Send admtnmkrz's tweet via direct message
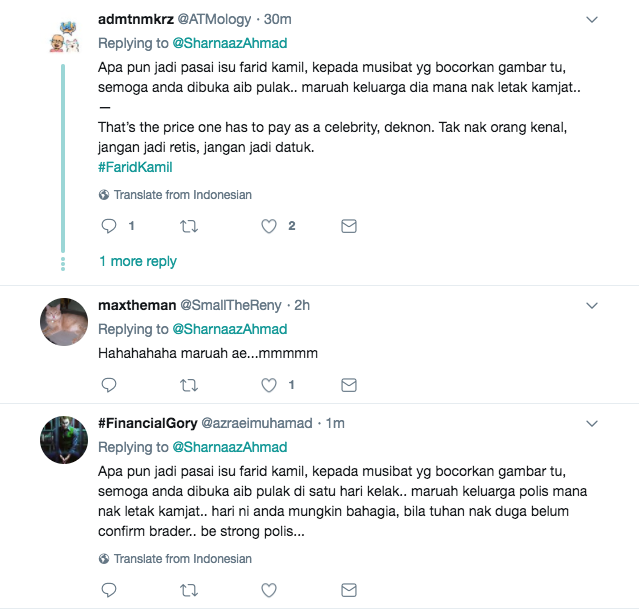This screenshot has height=609, width=639. pos(348,227)
